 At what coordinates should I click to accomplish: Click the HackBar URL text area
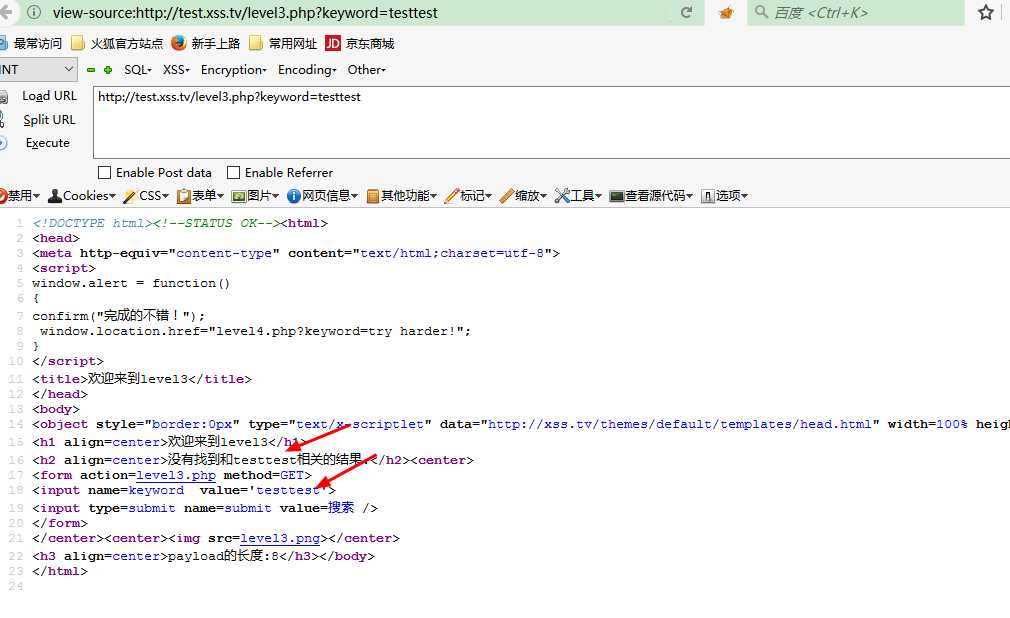point(551,122)
